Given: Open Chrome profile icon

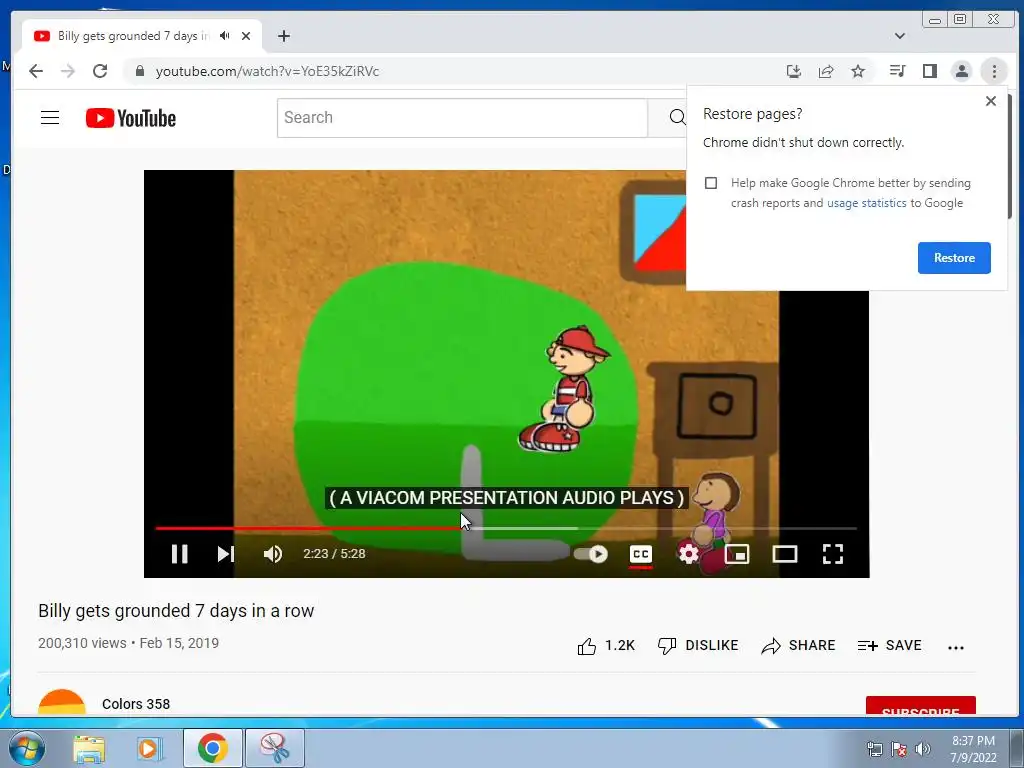Looking at the screenshot, I should pos(962,71).
